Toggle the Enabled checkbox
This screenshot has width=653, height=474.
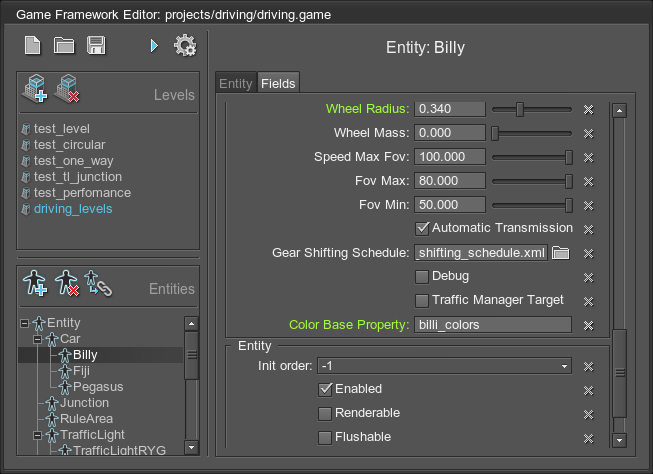coord(325,389)
